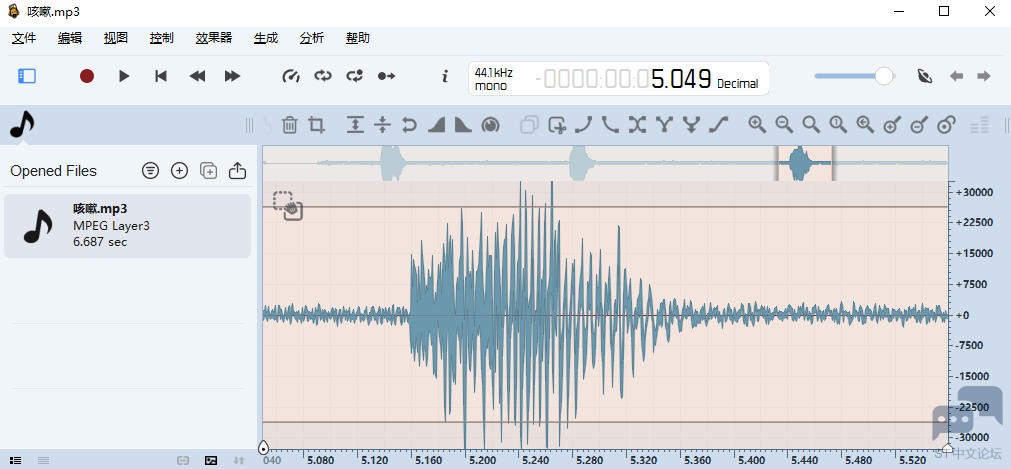Click the double Y-shaped merge icon

pos(691,125)
